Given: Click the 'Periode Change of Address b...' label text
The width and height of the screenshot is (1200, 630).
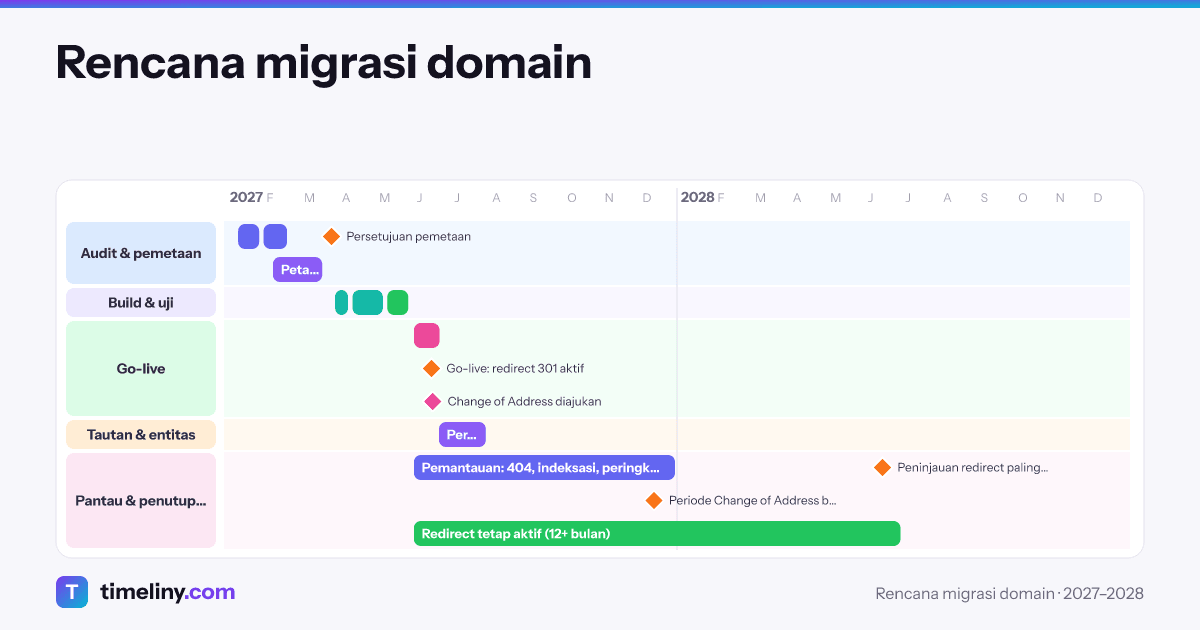Looking at the screenshot, I should [x=752, y=500].
